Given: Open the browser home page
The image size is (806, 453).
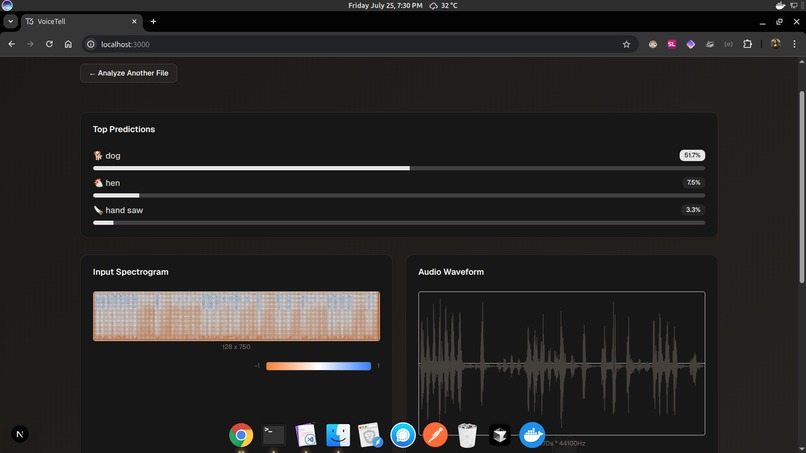Looking at the screenshot, I should click(x=68, y=44).
